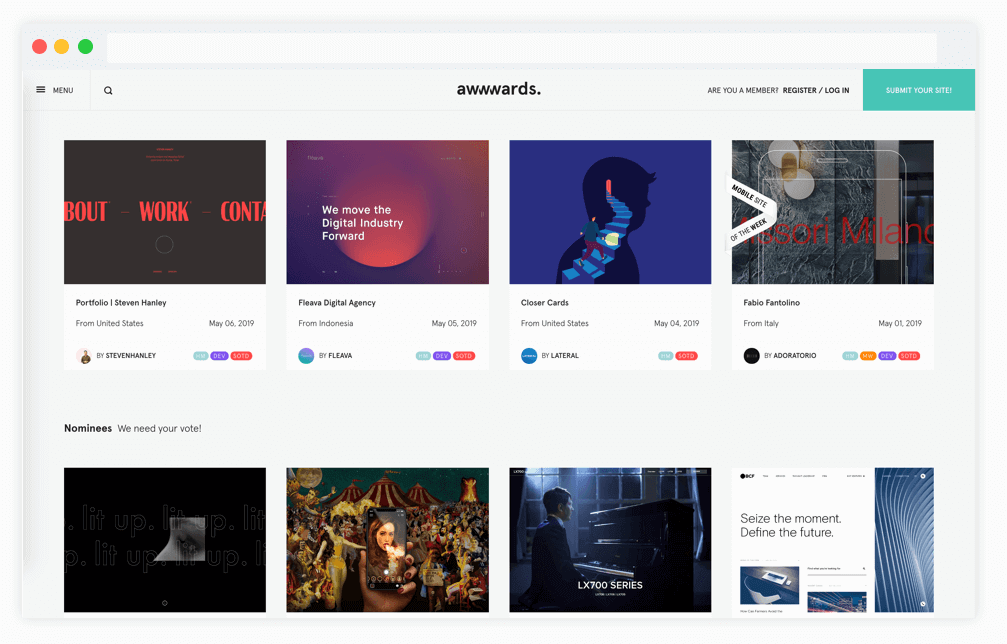
Task: Click FLEAVA avatar icon
Action: coord(306,356)
